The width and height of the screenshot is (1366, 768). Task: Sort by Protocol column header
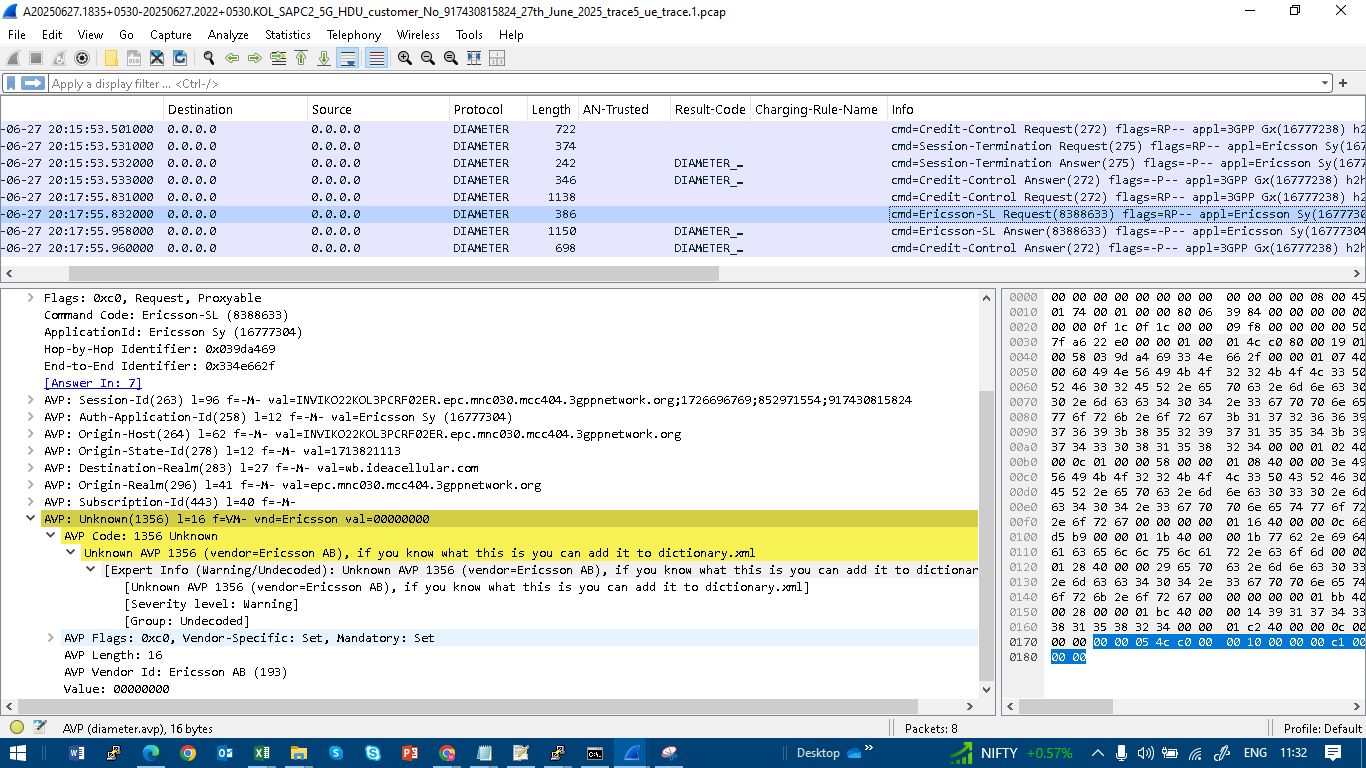477,110
